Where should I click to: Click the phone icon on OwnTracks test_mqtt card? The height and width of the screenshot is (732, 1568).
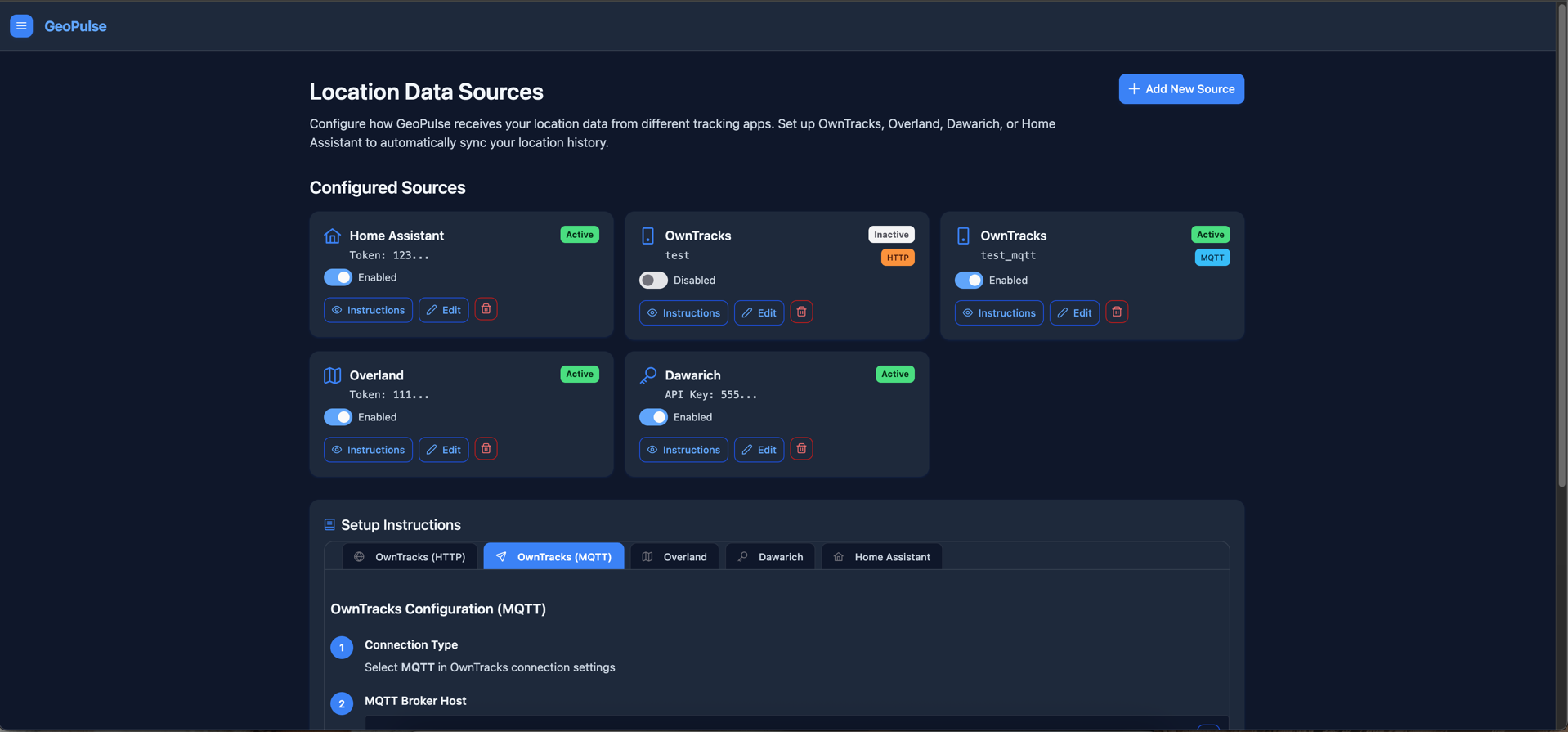pos(963,236)
